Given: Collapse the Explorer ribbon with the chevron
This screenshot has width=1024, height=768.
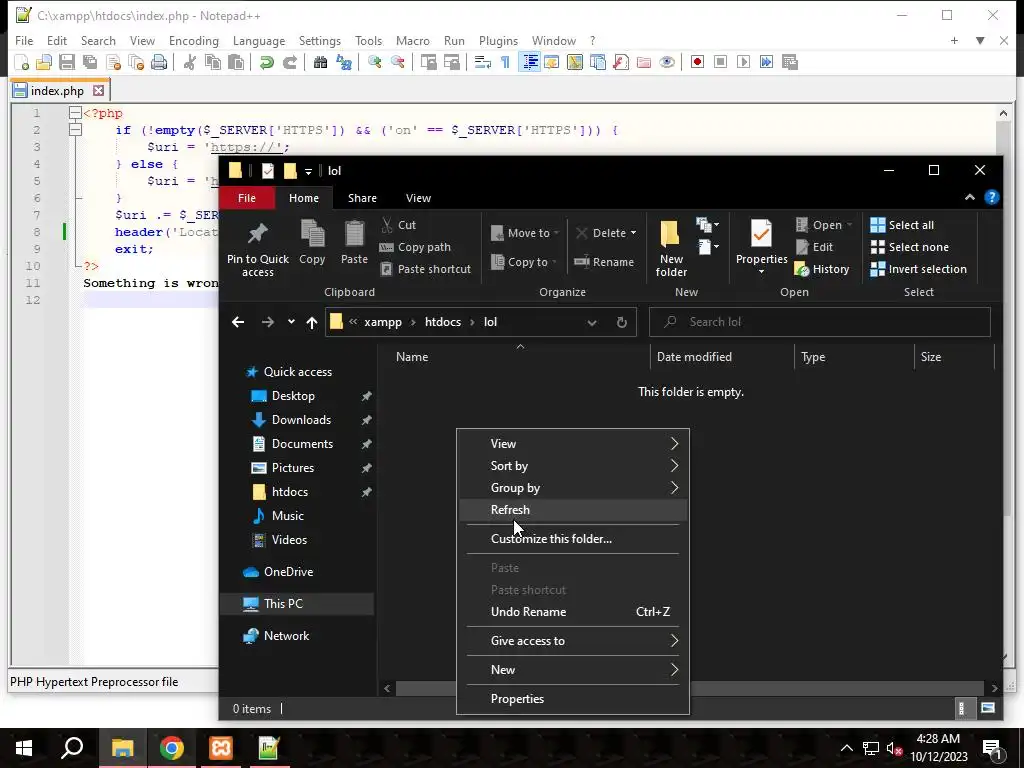Looking at the screenshot, I should 970,197.
